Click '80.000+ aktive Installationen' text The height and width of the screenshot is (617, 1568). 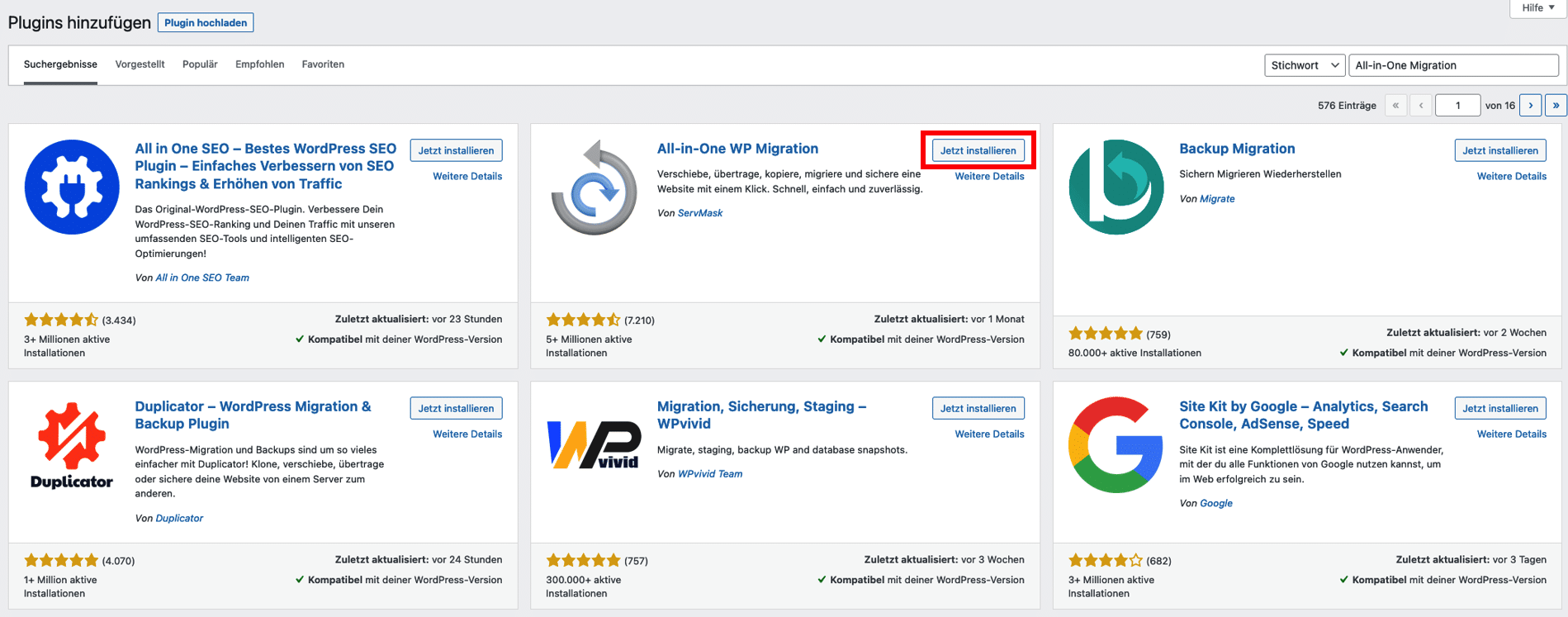click(1135, 353)
